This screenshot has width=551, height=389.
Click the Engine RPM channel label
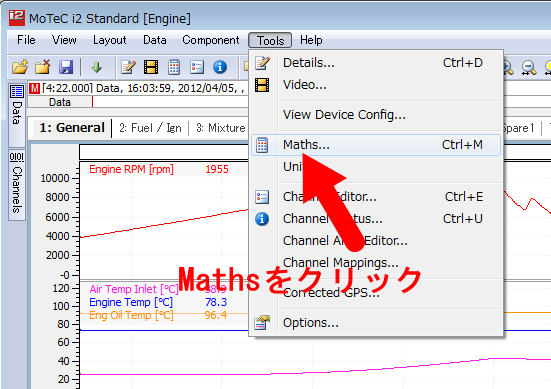pyautogui.click(x=131, y=169)
